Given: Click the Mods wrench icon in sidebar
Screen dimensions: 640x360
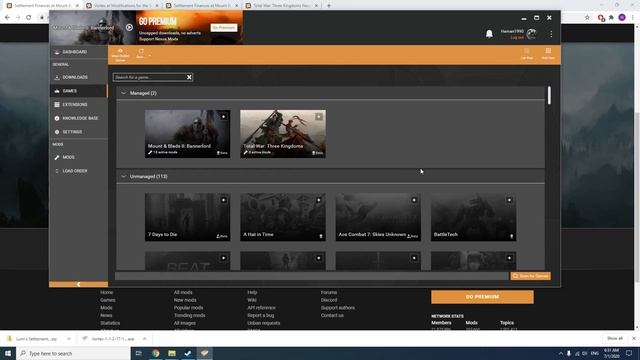Looking at the screenshot, I should tap(57, 157).
